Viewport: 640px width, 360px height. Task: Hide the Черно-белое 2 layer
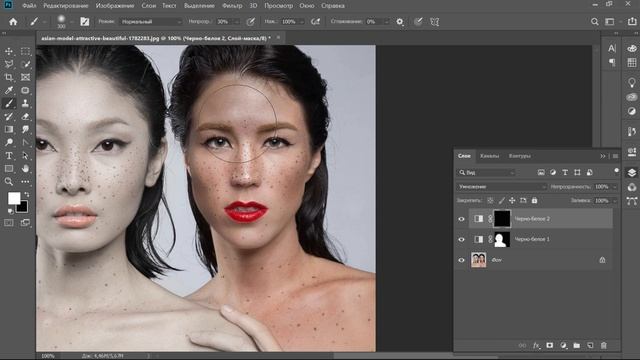(462, 219)
